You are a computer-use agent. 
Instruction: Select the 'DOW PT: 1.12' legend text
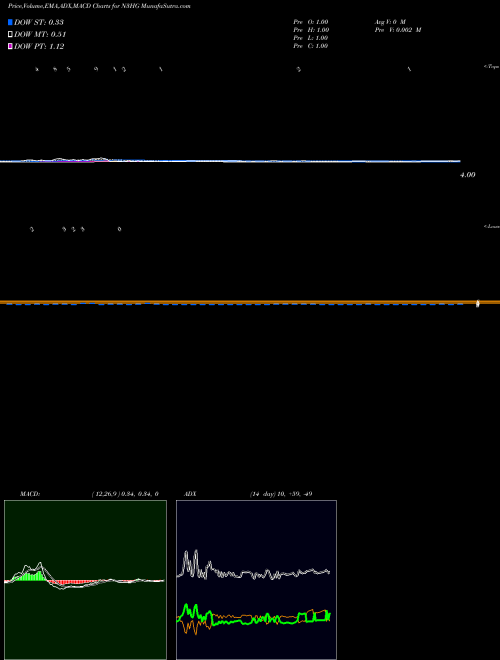39,46
